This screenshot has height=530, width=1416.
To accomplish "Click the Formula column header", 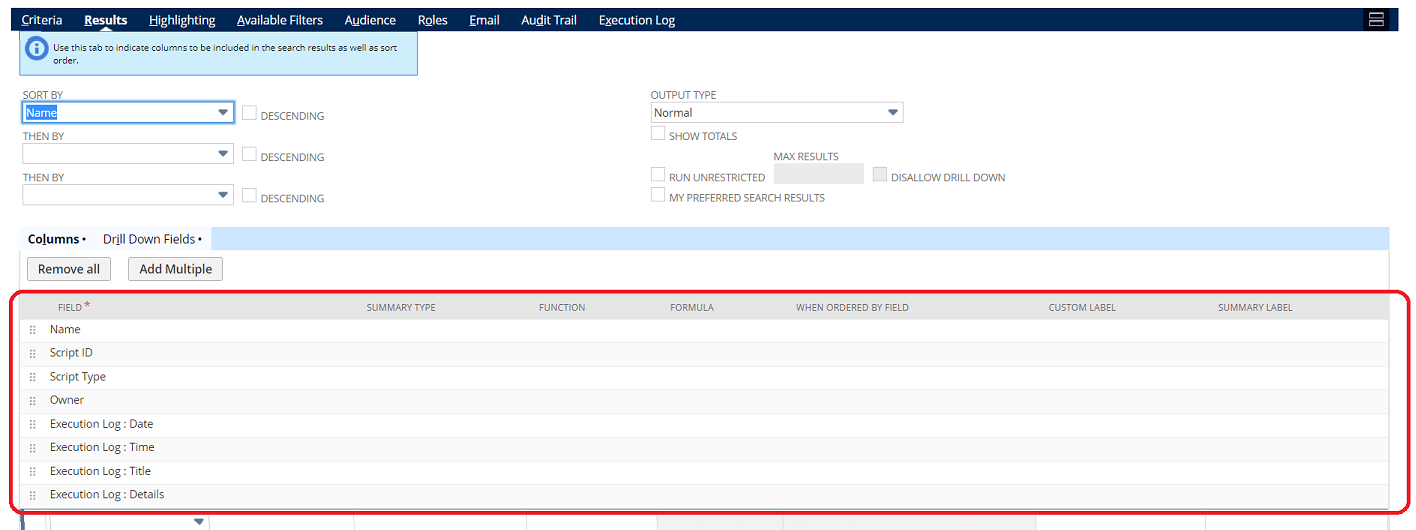I will coord(692,307).
